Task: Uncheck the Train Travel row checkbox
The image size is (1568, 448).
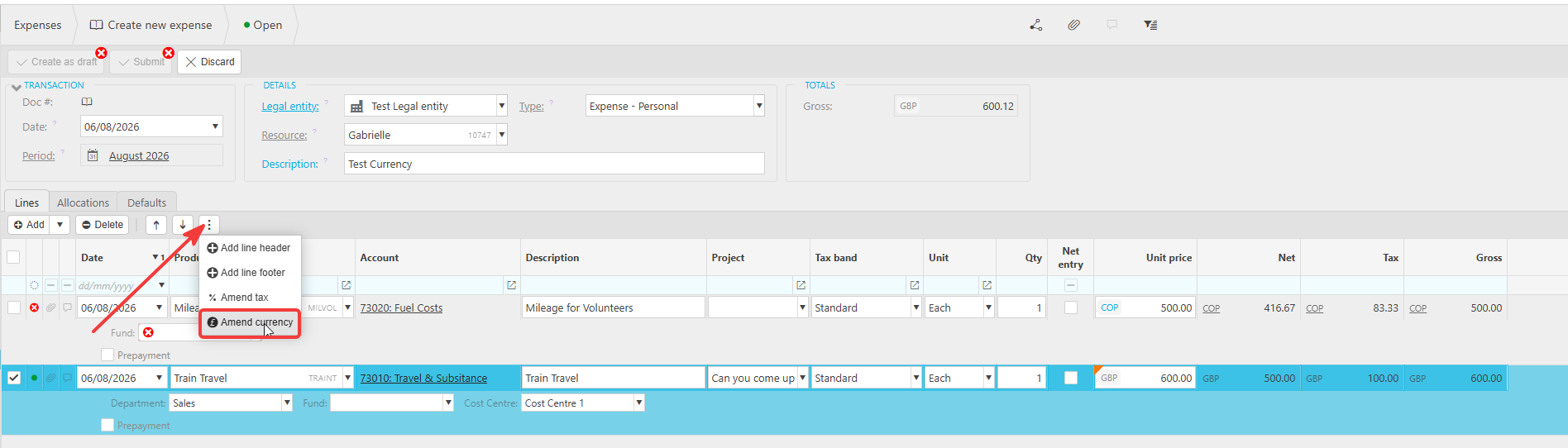Action: [x=13, y=378]
